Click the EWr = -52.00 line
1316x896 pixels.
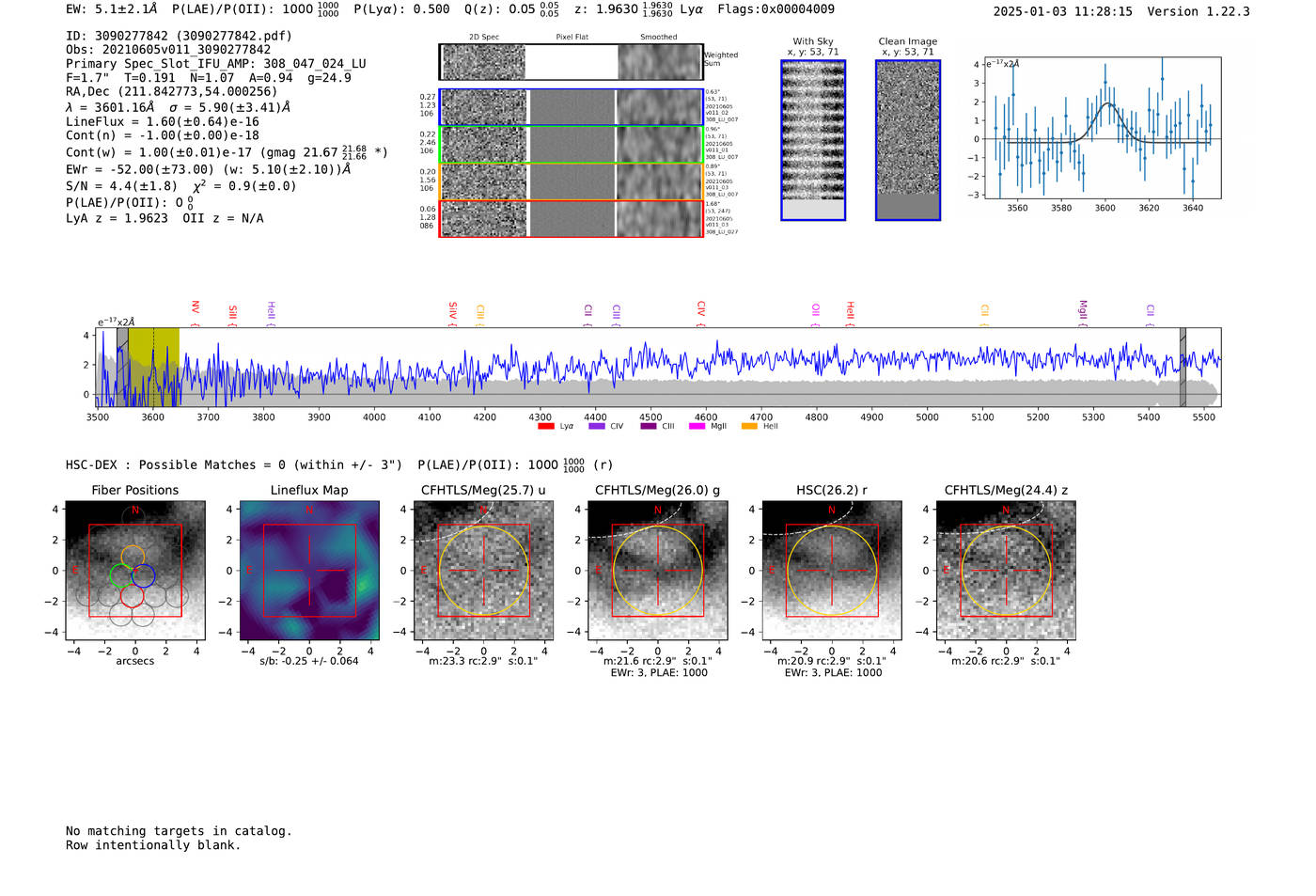coord(209,169)
